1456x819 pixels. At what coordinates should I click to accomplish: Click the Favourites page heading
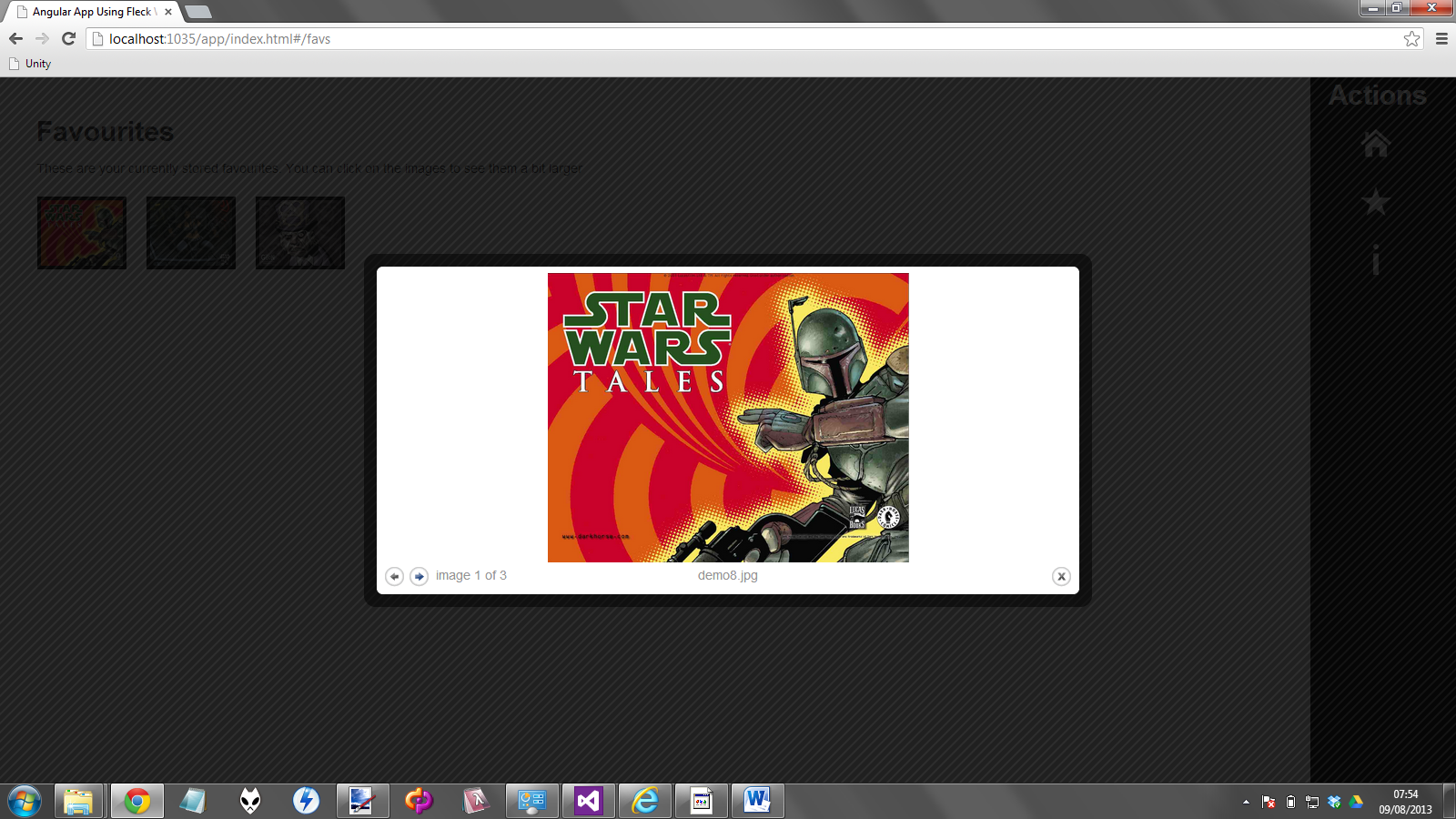tap(106, 132)
